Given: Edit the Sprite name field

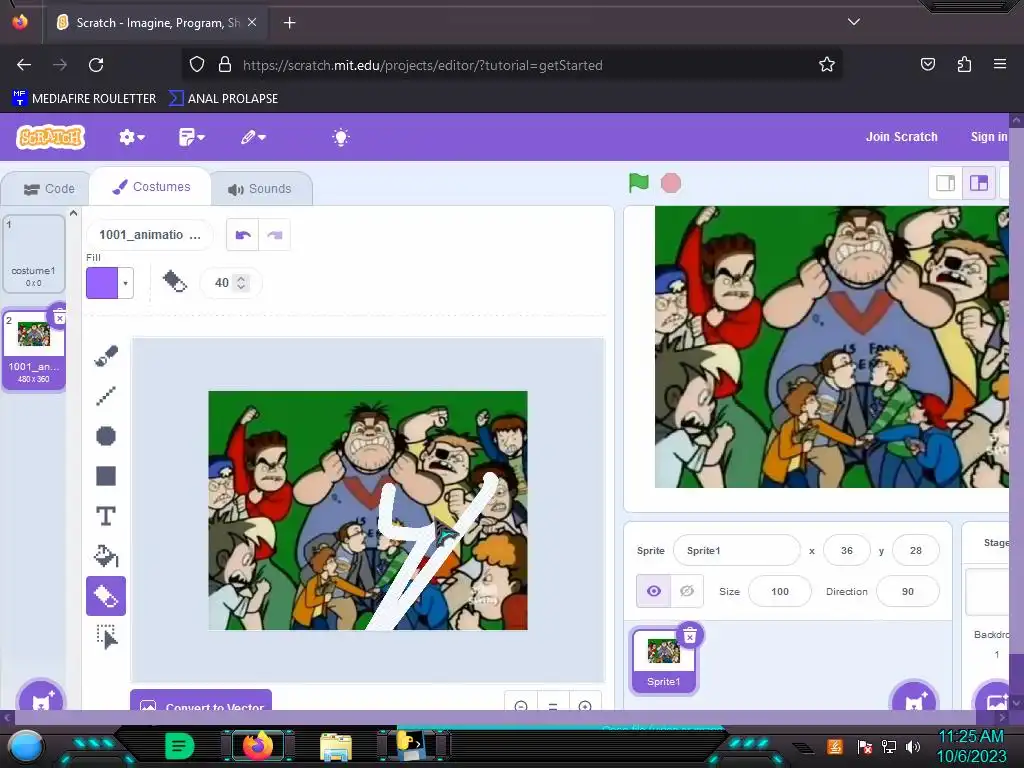Looking at the screenshot, I should click(x=737, y=551).
